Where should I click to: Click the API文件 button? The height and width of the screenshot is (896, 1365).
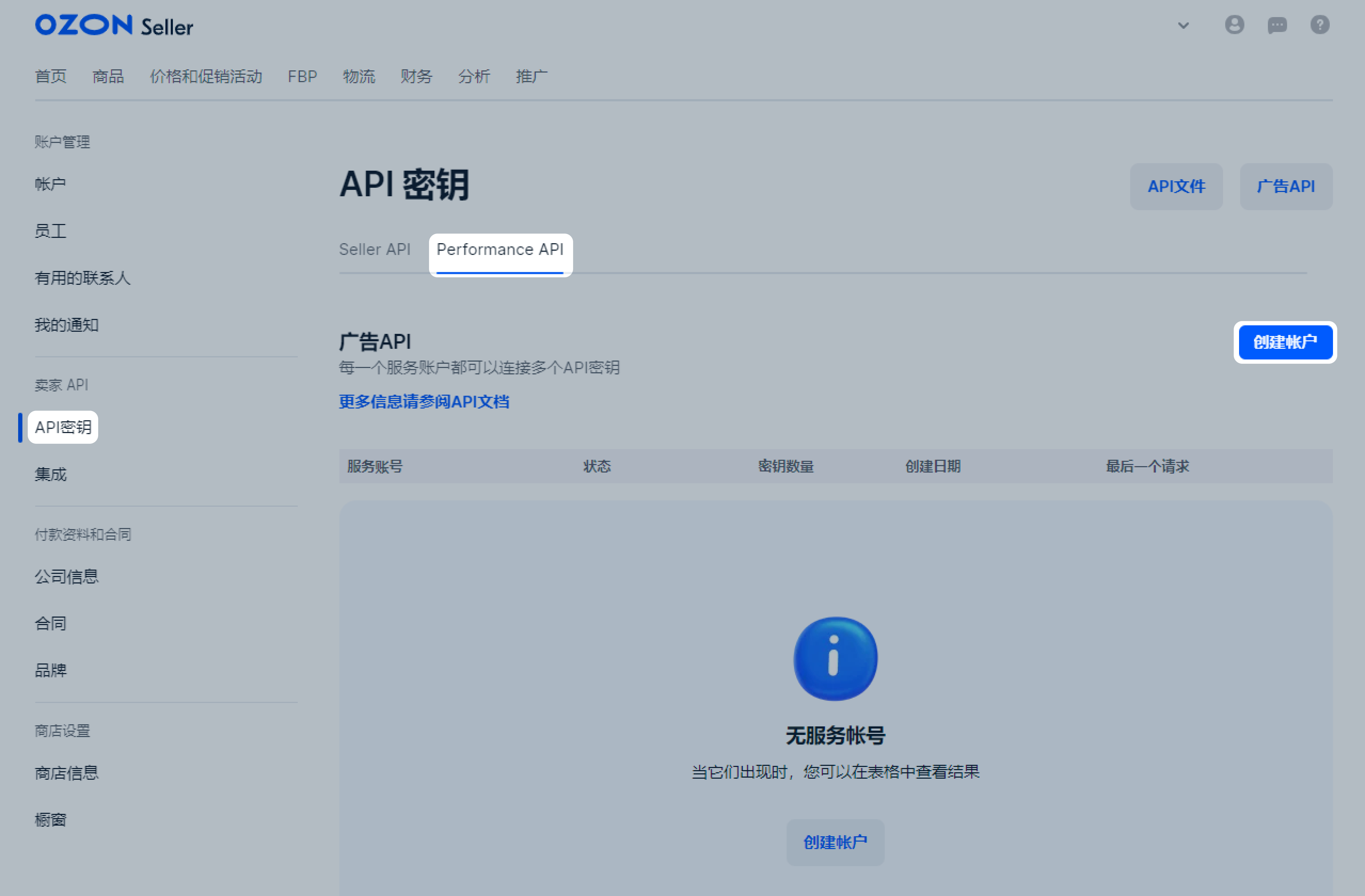click(x=1176, y=186)
